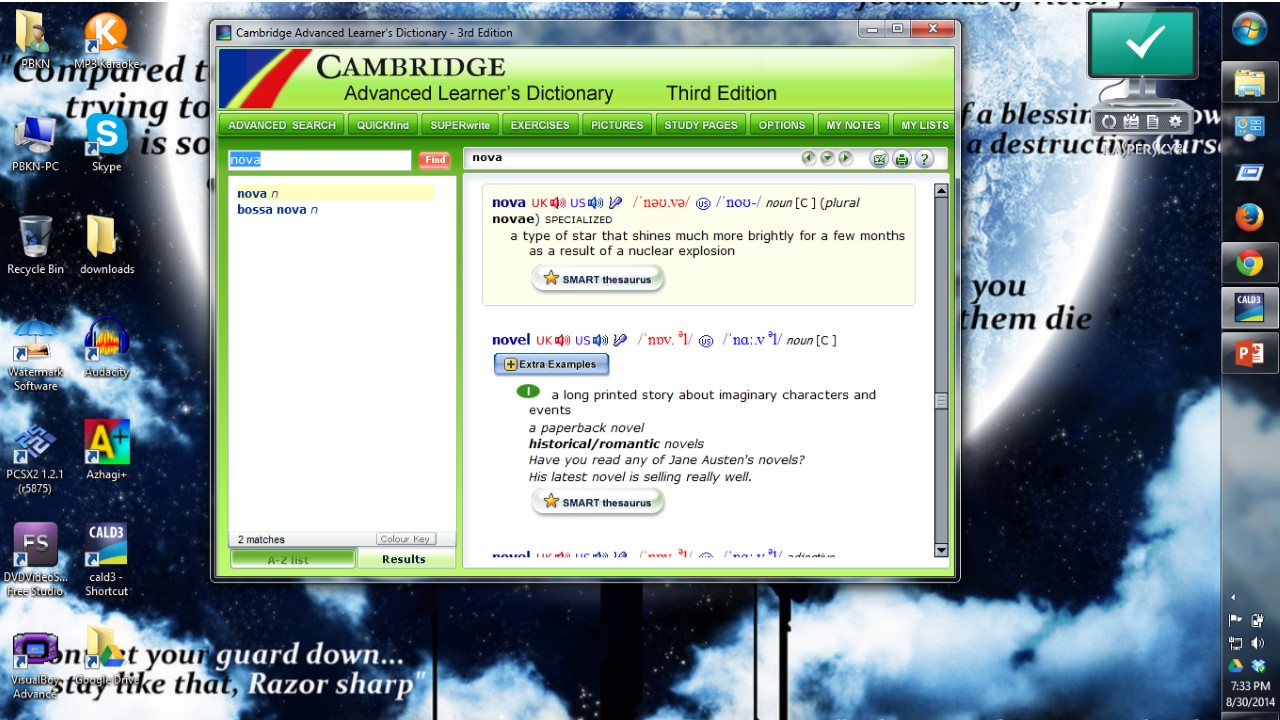Viewport: 1280px width, 720px height.
Task: Go forward to the next entry
Action: (845, 158)
